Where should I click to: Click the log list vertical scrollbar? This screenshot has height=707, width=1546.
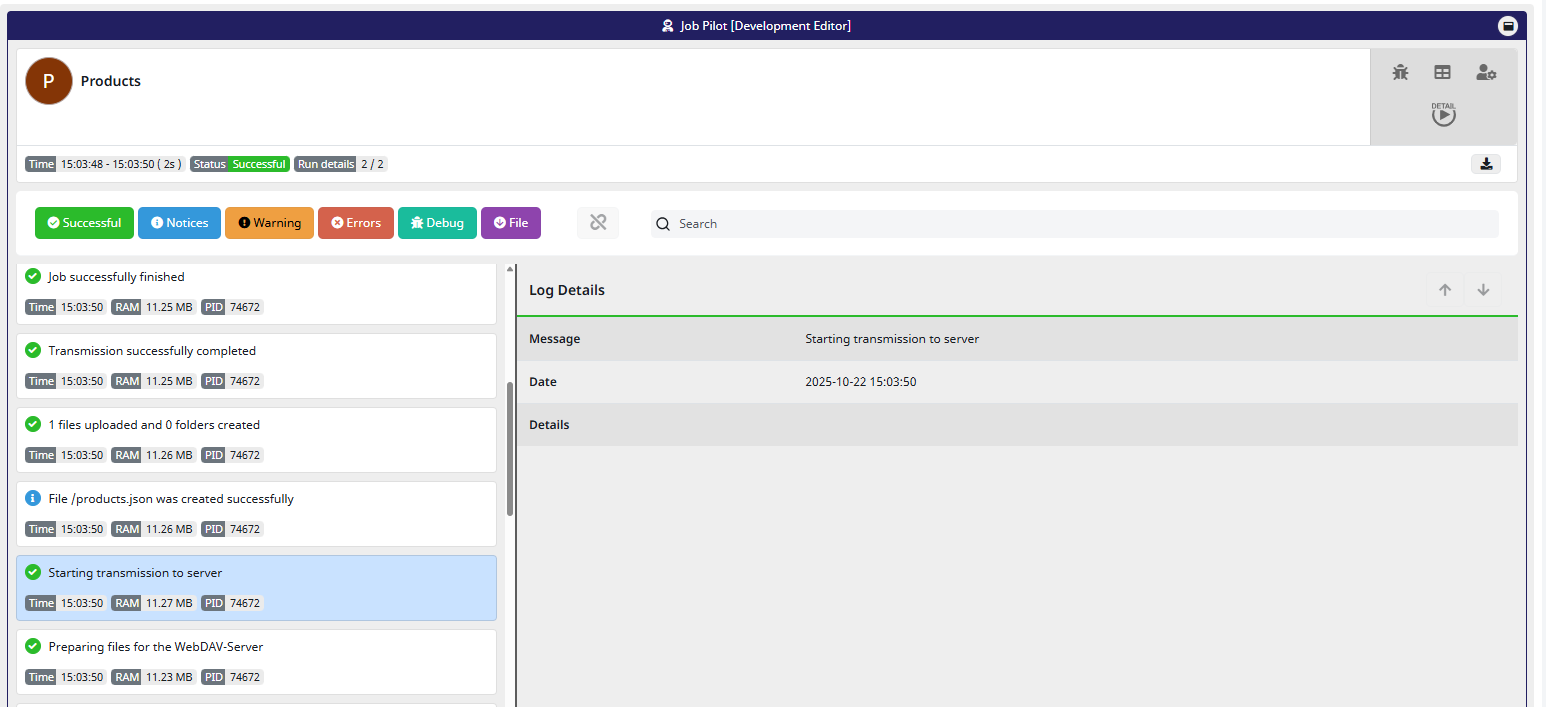click(510, 450)
